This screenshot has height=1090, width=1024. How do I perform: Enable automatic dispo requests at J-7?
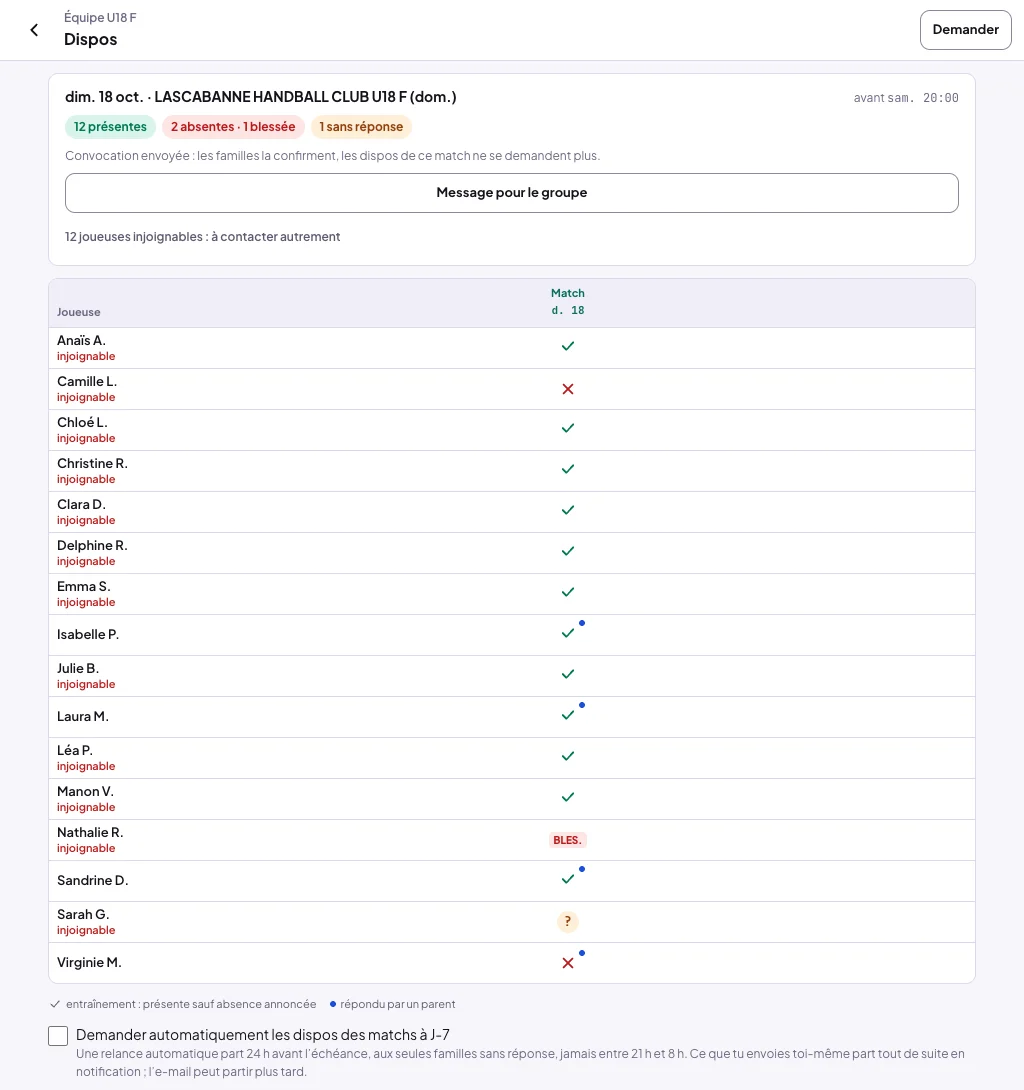pos(58,1036)
